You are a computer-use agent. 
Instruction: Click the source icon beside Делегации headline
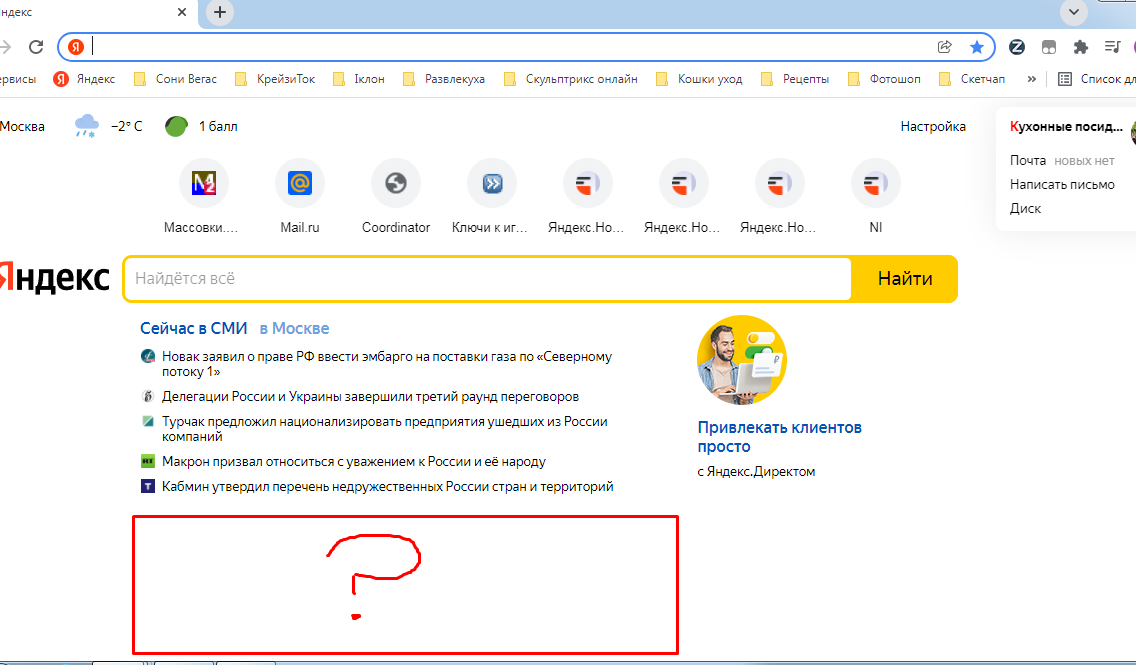(148, 396)
